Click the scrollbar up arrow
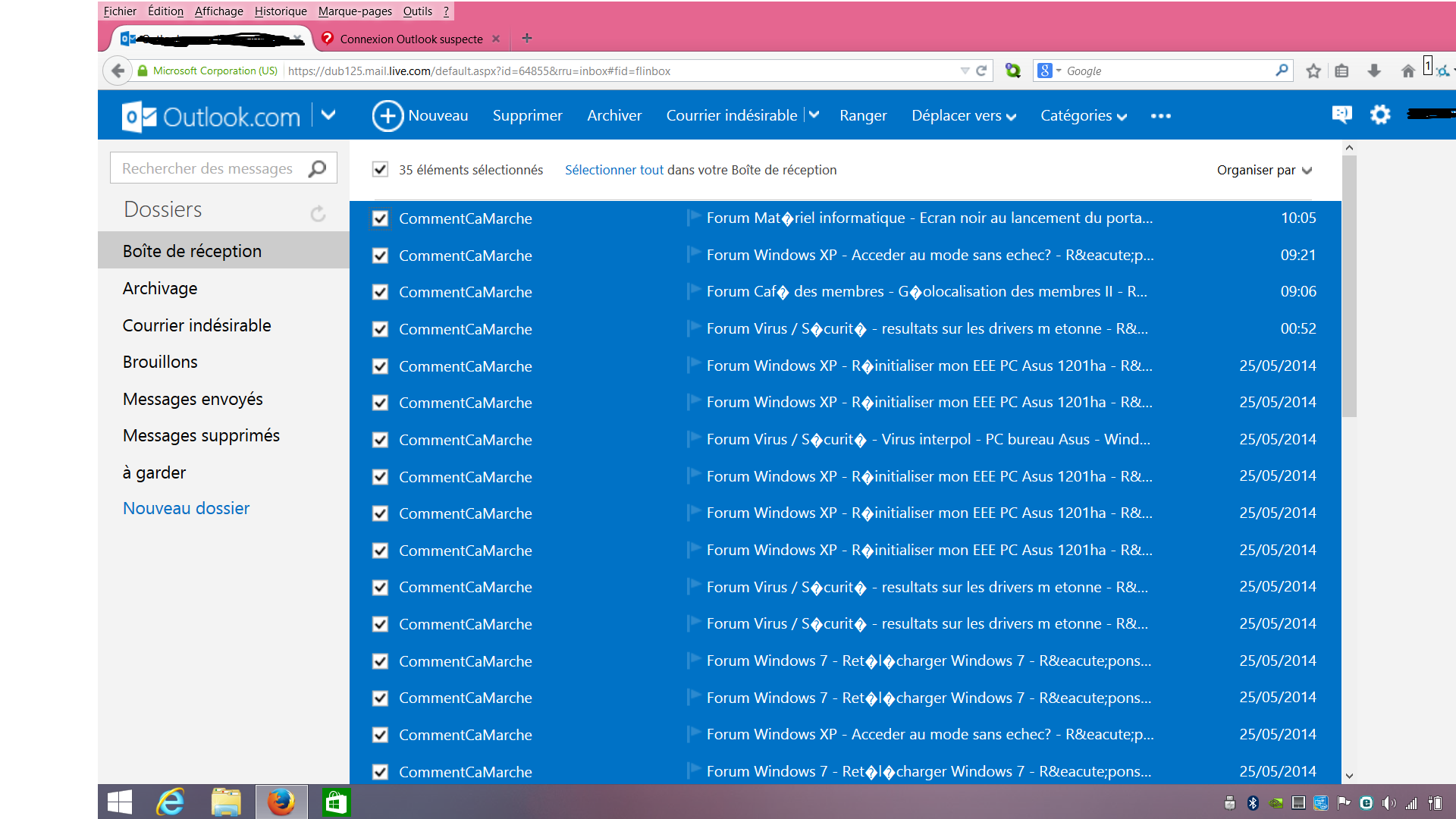The image size is (1456, 819). [1349, 148]
